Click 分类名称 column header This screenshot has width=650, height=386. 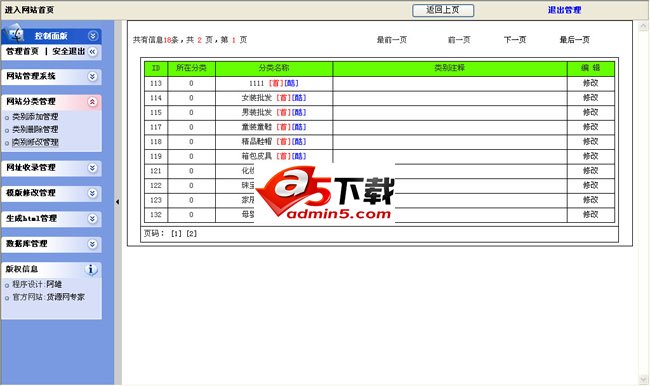(x=274, y=68)
